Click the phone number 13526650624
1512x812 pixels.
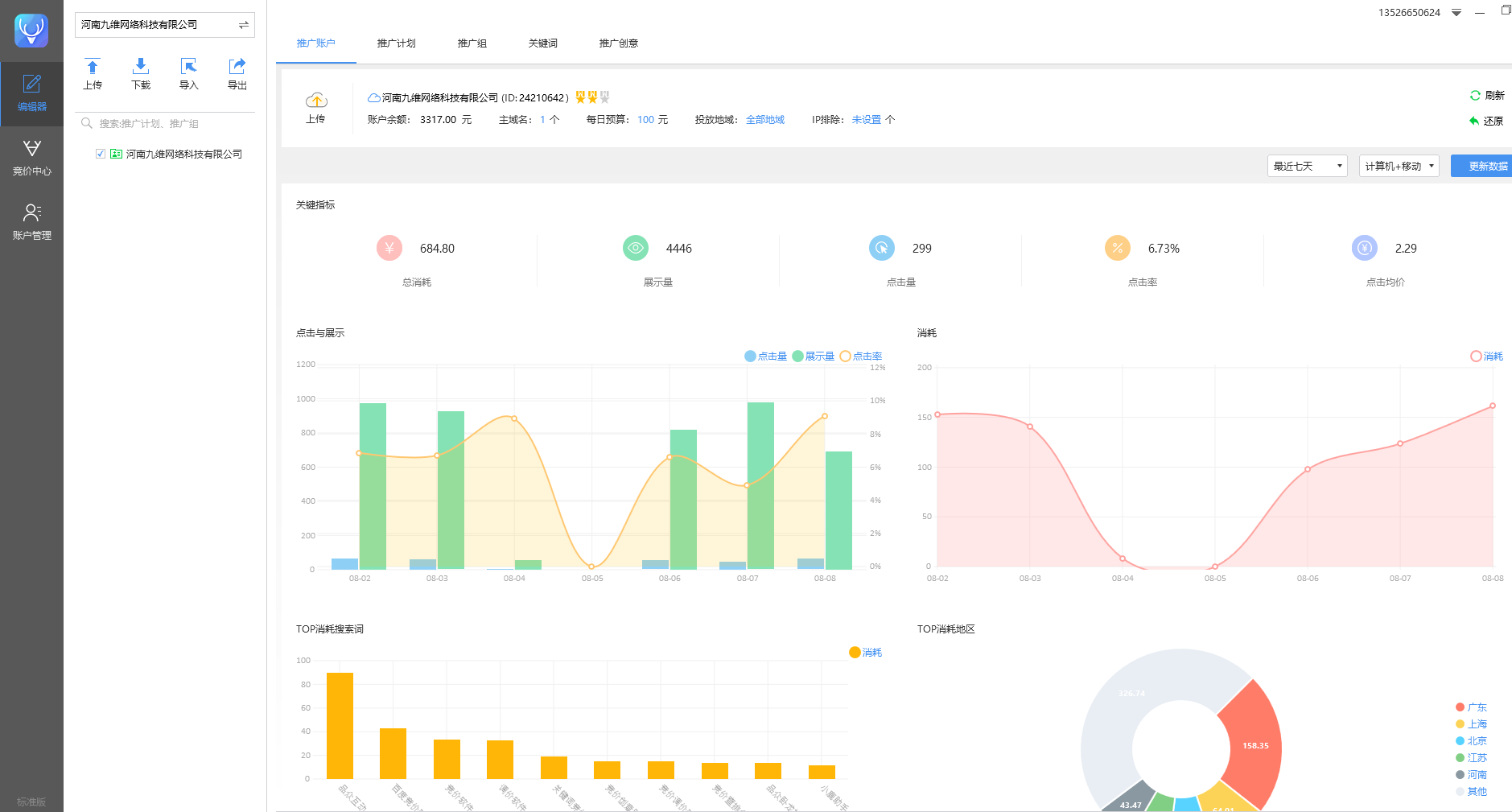coord(1409,13)
